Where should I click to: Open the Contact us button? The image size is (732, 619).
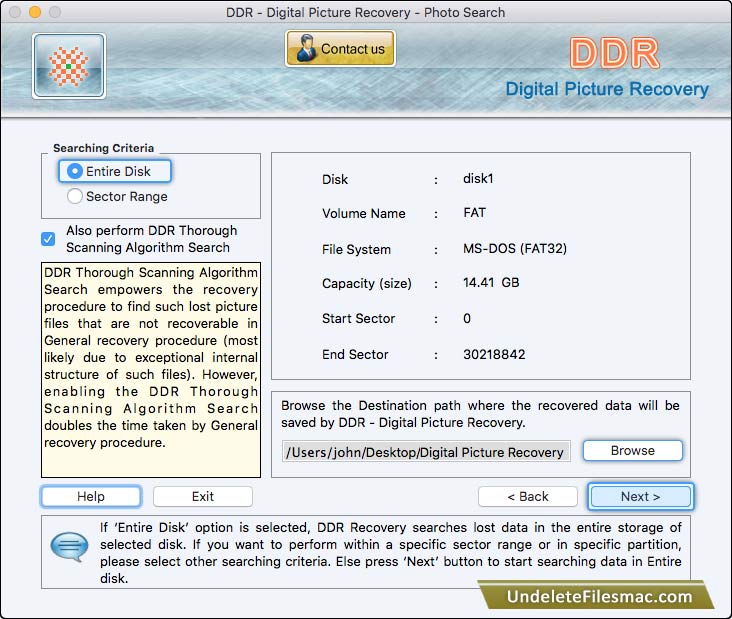340,49
